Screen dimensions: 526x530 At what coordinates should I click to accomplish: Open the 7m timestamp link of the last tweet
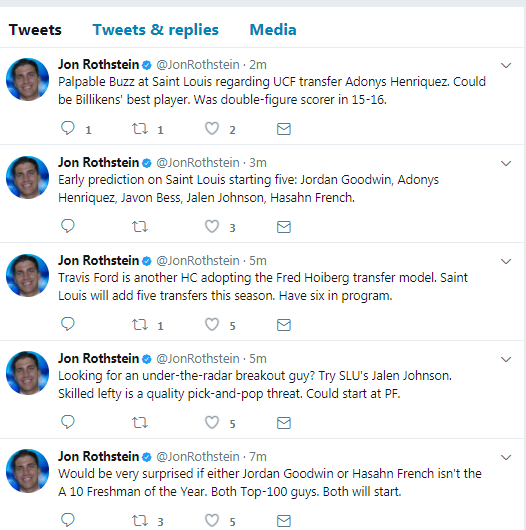258,457
